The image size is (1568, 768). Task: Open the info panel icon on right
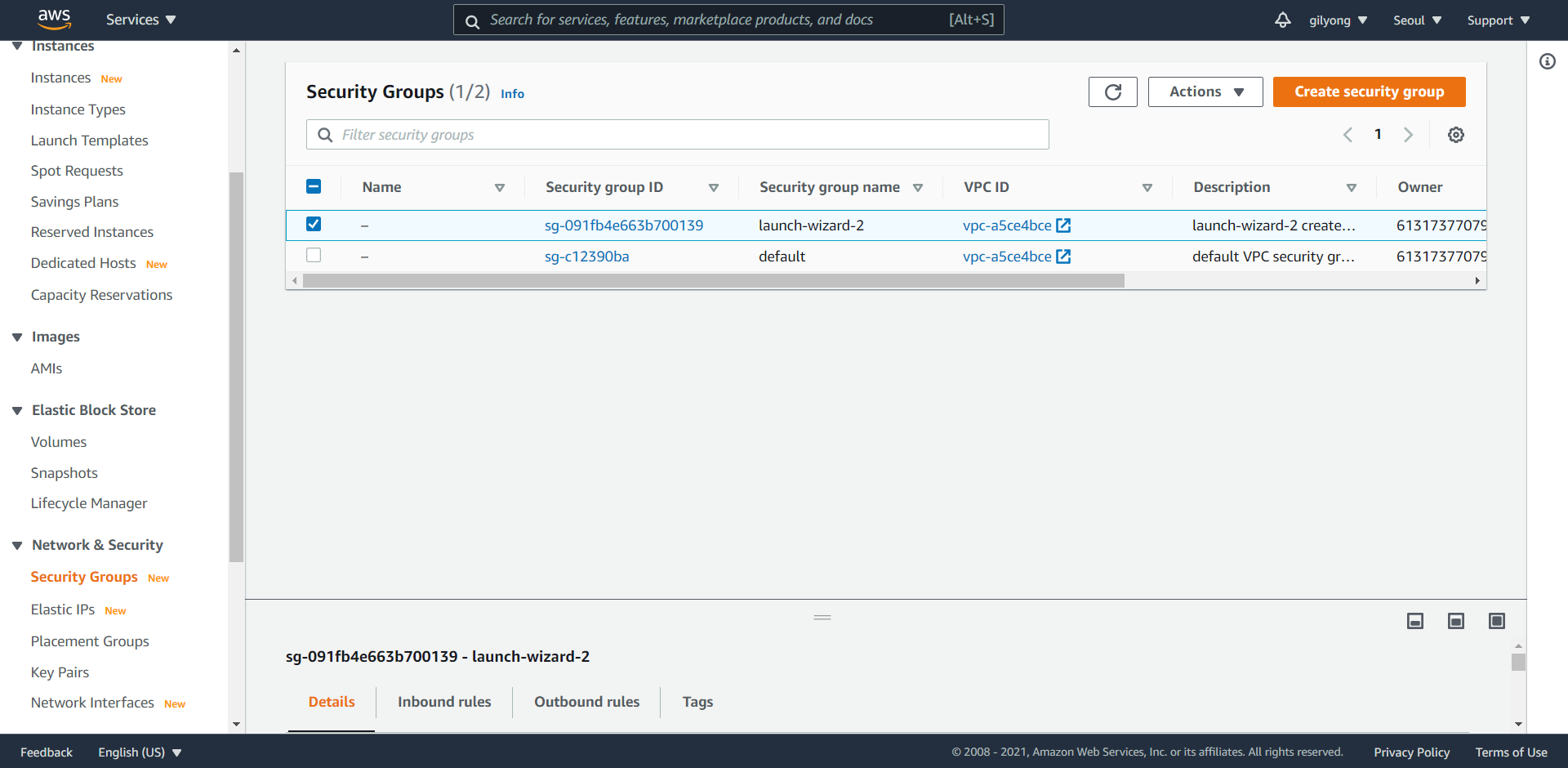1547,61
